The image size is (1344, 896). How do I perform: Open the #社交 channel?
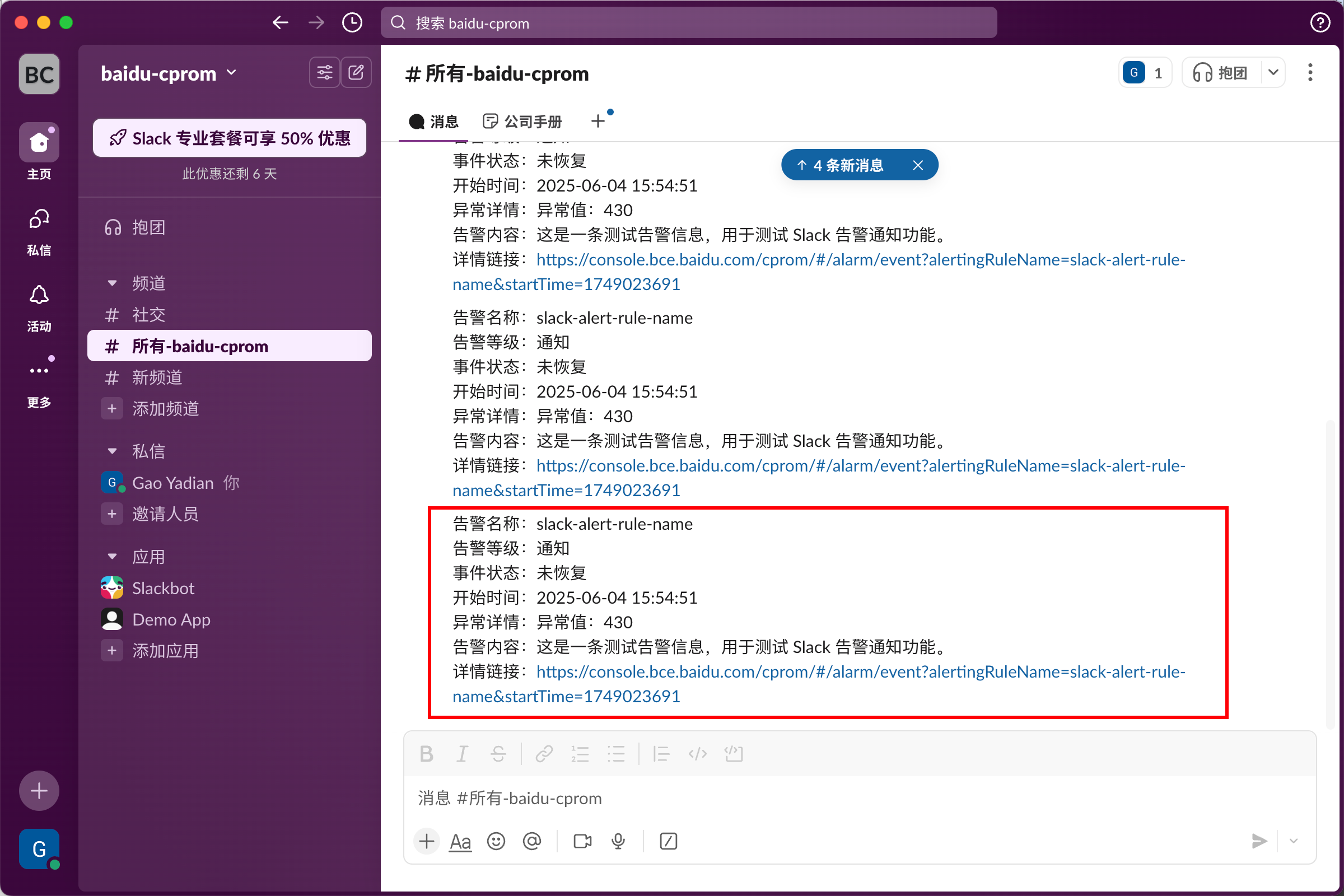pyautogui.click(x=229, y=315)
